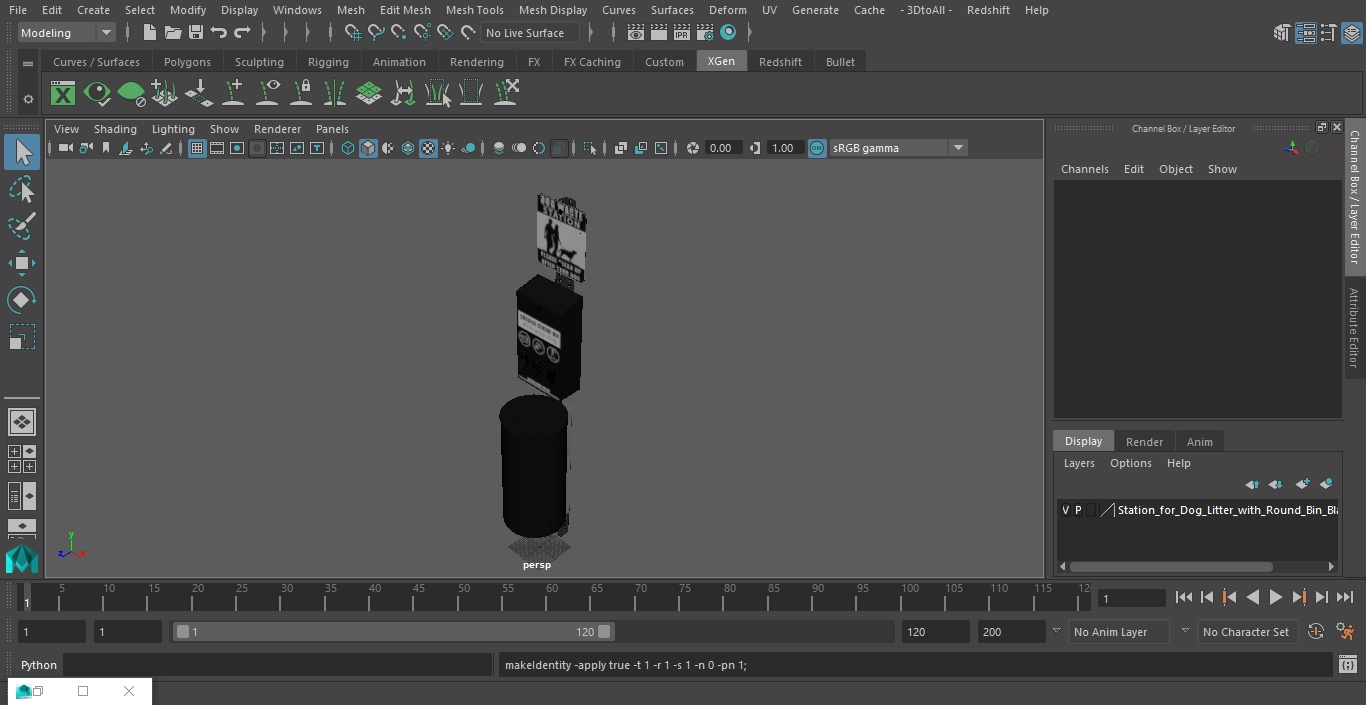The width and height of the screenshot is (1366, 705).
Task: Open Attribute Editor side tab
Action: 1354,328
